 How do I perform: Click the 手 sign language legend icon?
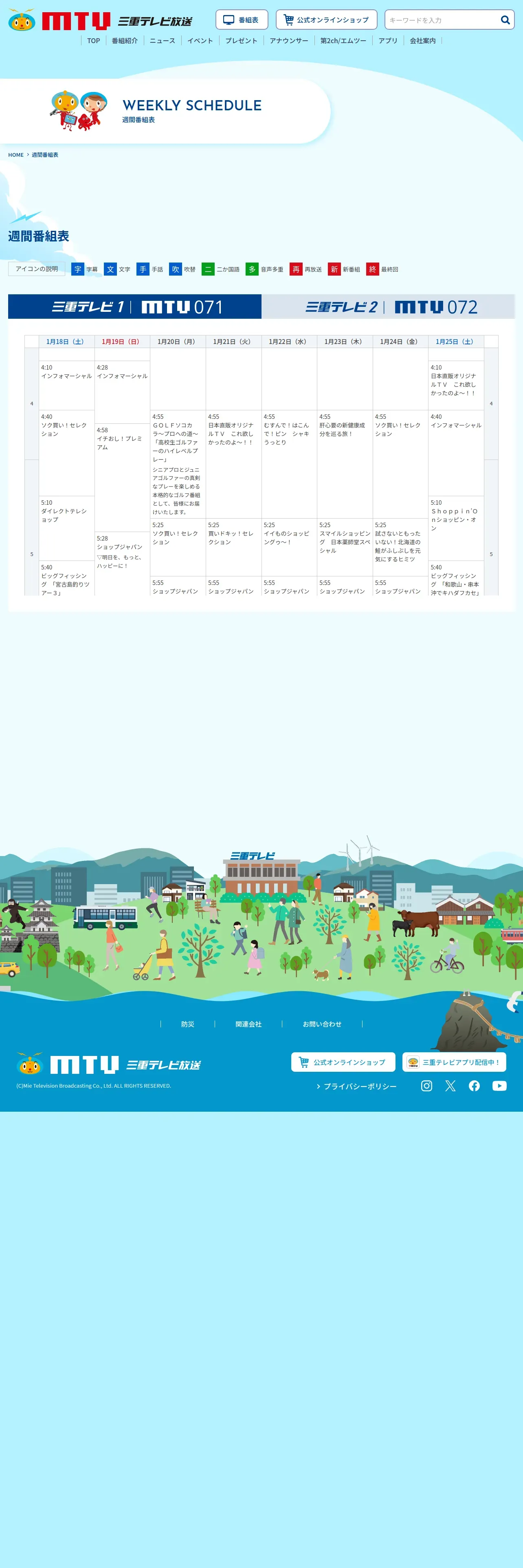[x=143, y=269]
